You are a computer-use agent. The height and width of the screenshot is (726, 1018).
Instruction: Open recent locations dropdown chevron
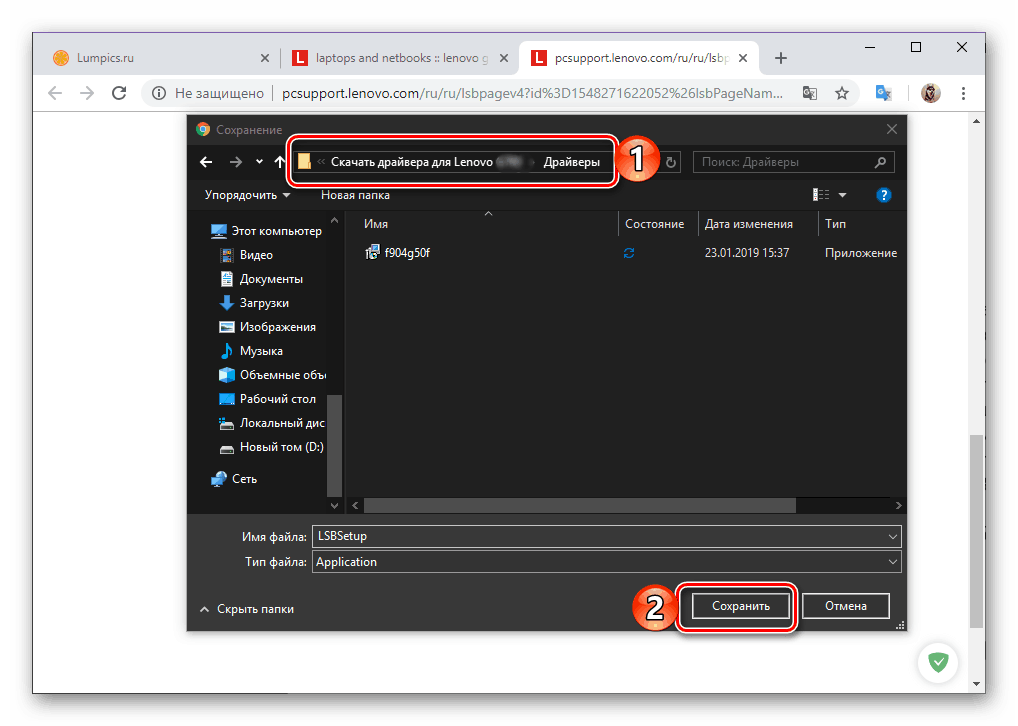[259, 162]
